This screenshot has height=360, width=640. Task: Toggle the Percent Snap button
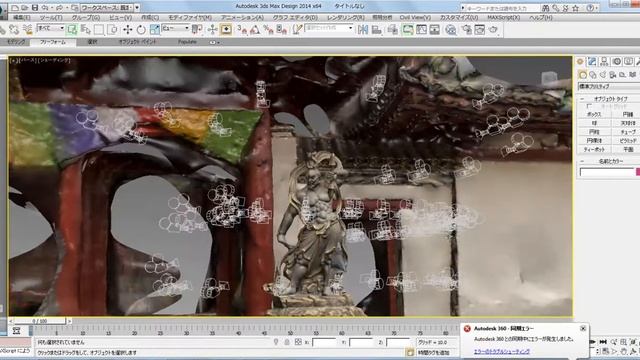tap(268, 29)
